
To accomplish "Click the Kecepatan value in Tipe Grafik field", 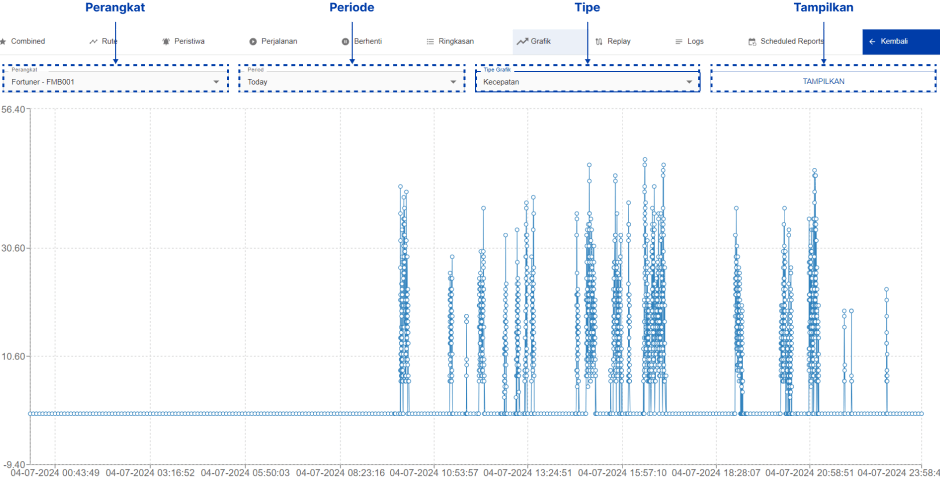I will [502, 83].
